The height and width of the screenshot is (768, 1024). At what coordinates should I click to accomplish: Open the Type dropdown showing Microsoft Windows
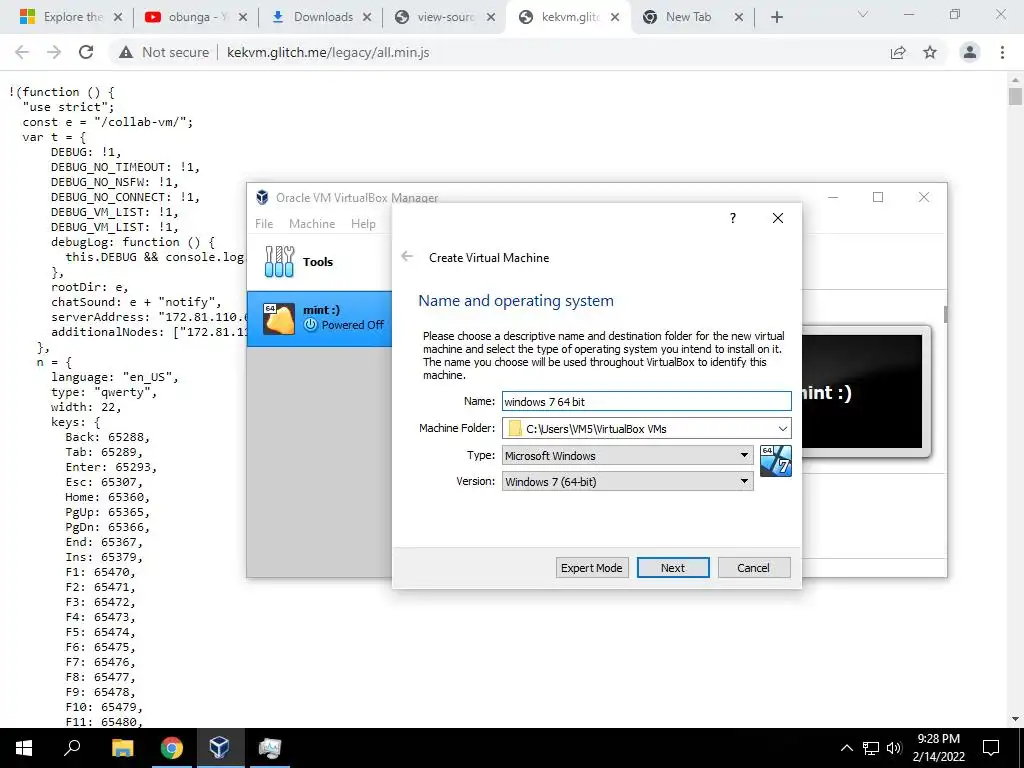[628, 455]
